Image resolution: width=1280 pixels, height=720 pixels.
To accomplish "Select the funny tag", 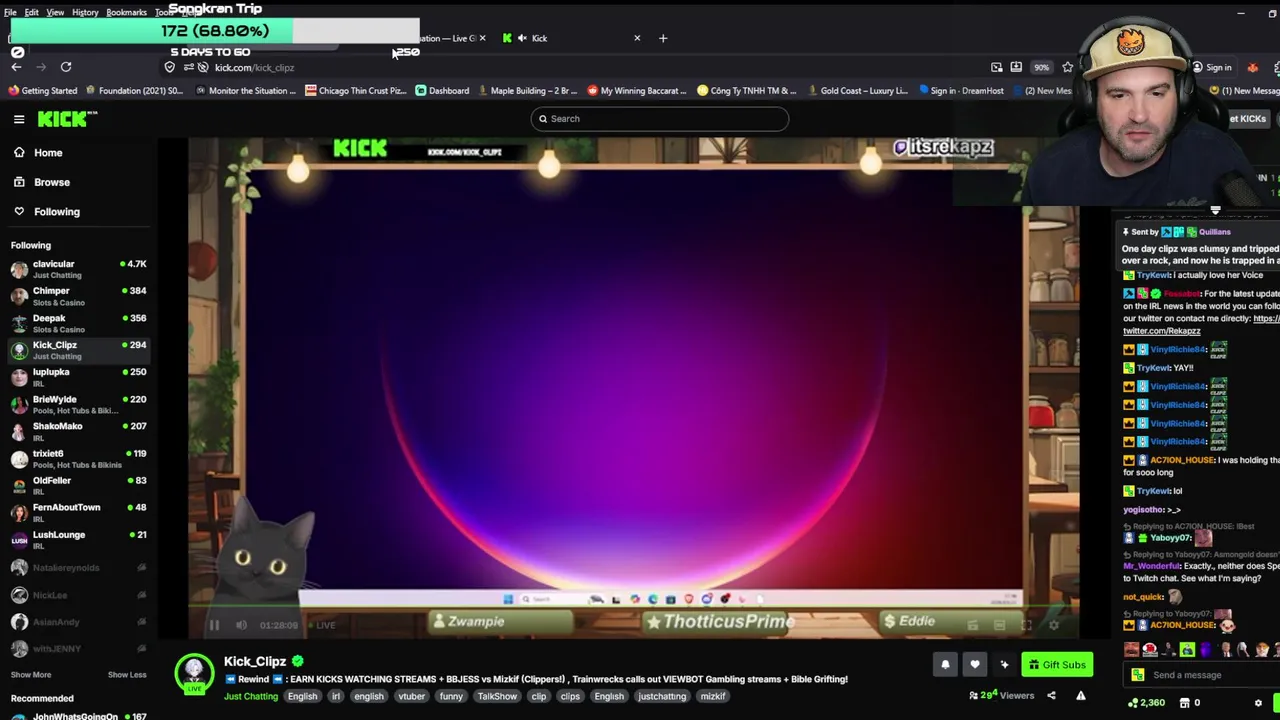I will pyautogui.click(x=451, y=697).
